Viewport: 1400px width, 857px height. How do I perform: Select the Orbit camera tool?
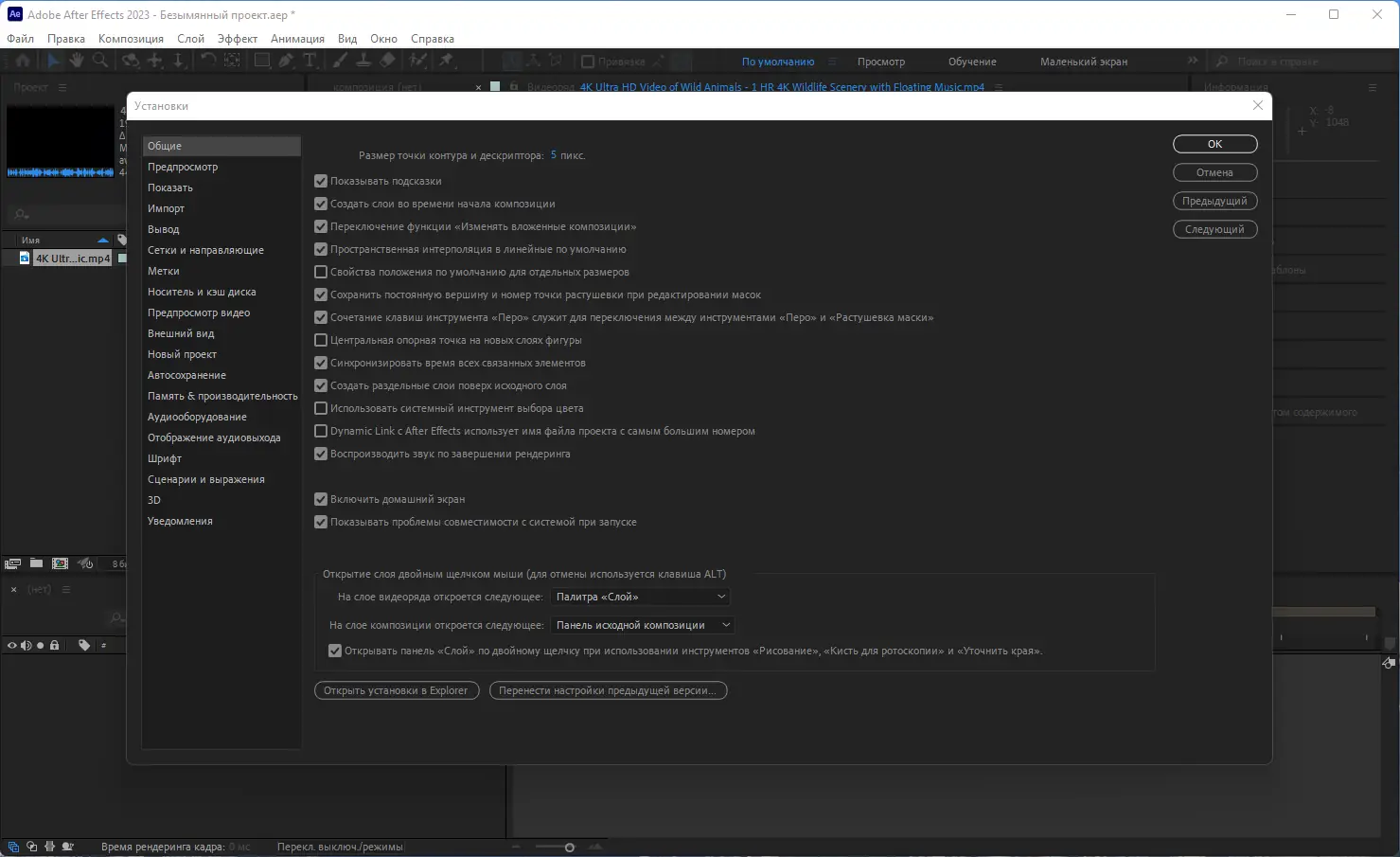pos(131,61)
